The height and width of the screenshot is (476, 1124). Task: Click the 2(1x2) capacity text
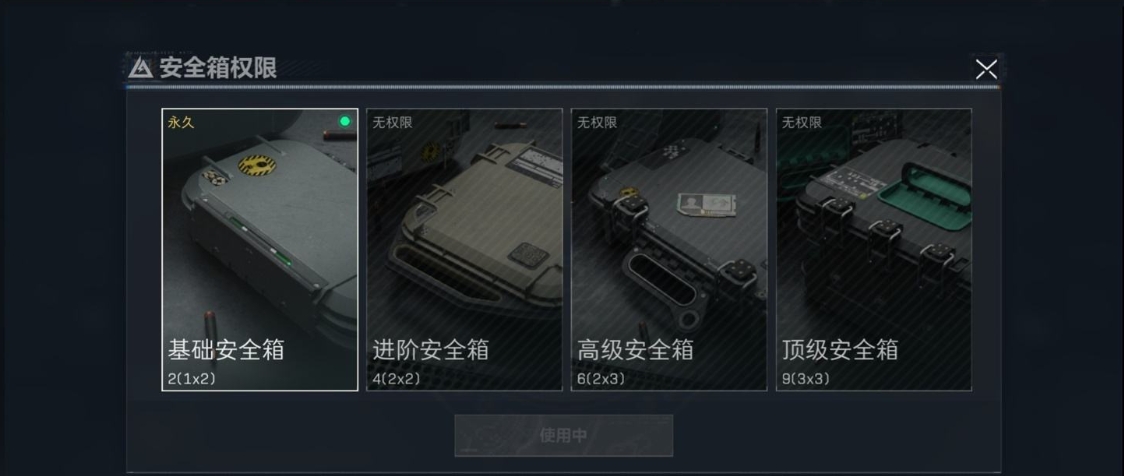(x=191, y=379)
